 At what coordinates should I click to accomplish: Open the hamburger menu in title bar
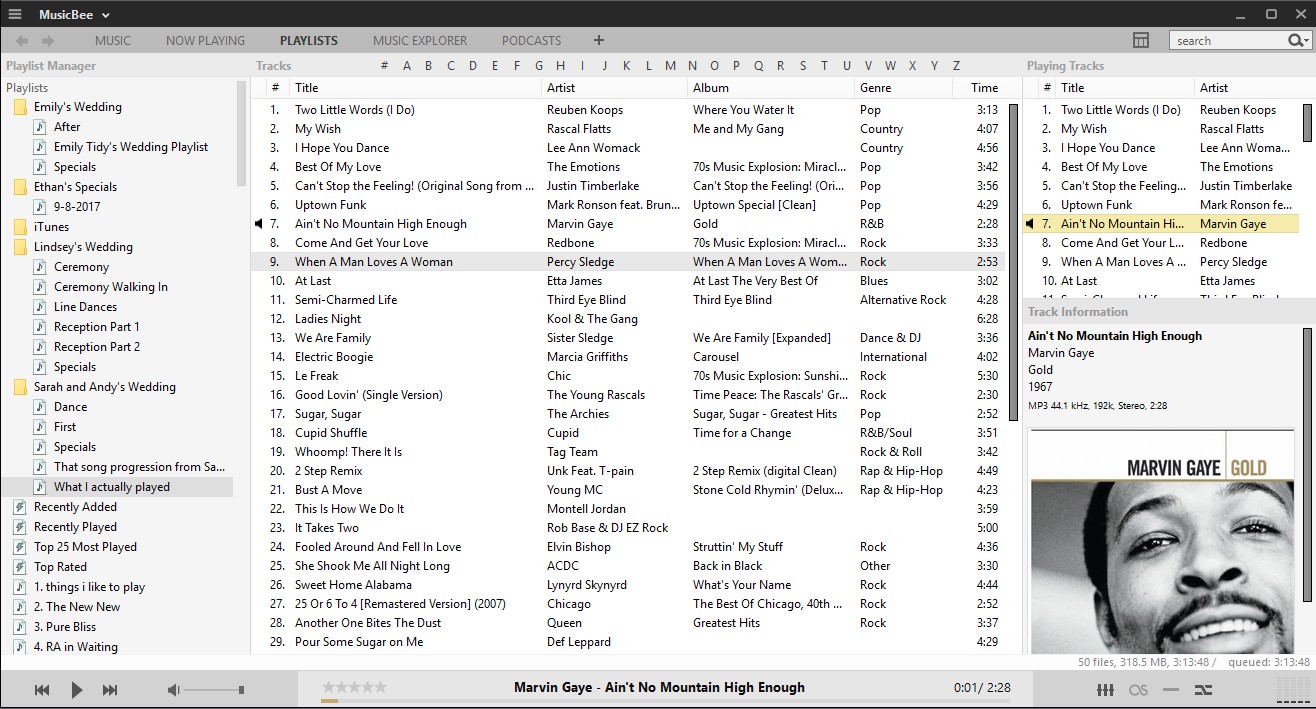tap(15, 14)
